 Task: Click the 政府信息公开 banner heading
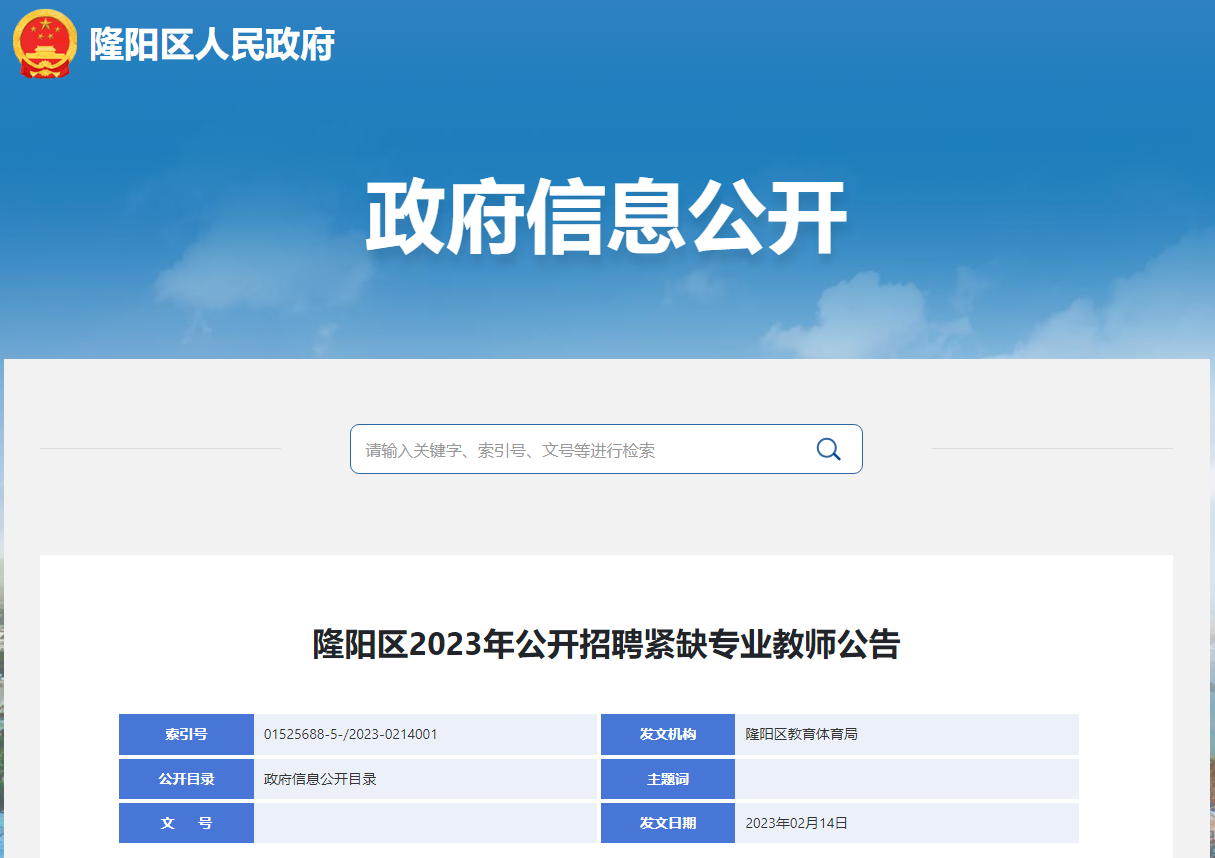[606, 218]
